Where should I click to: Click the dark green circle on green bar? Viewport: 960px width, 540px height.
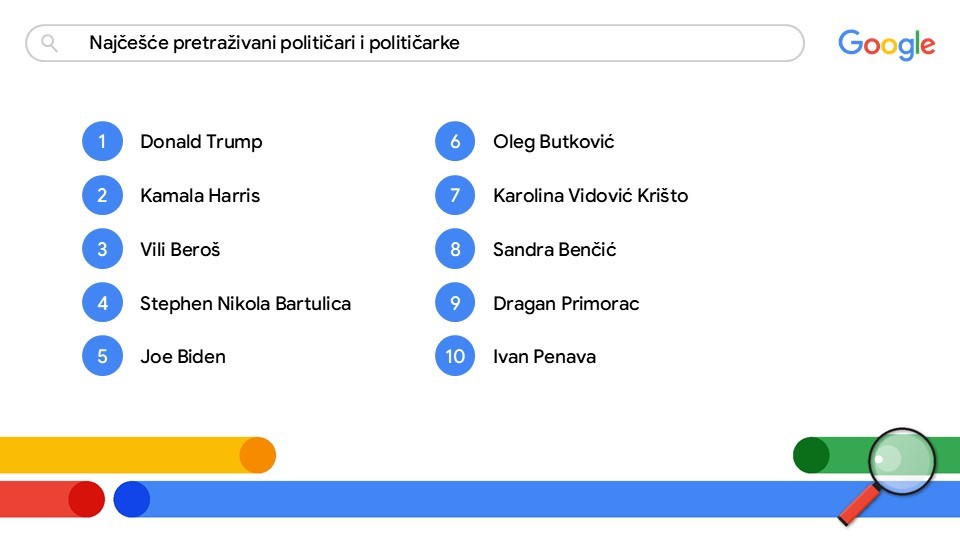point(811,455)
